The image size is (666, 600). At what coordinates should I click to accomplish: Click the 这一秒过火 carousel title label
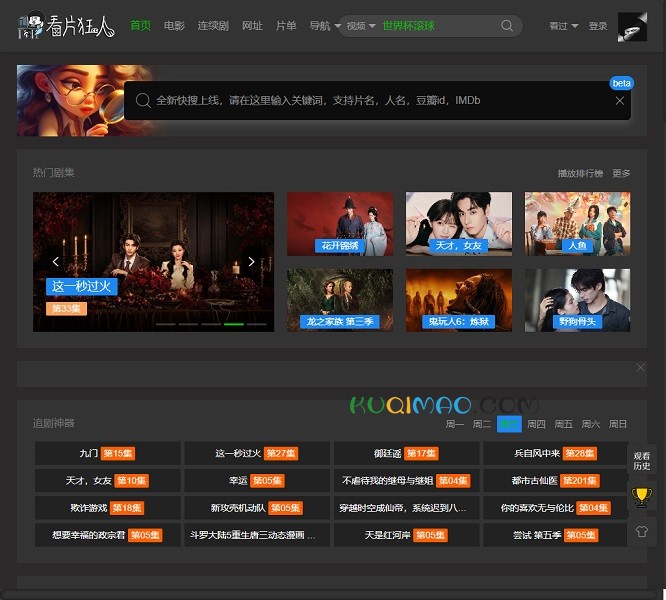[82, 287]
